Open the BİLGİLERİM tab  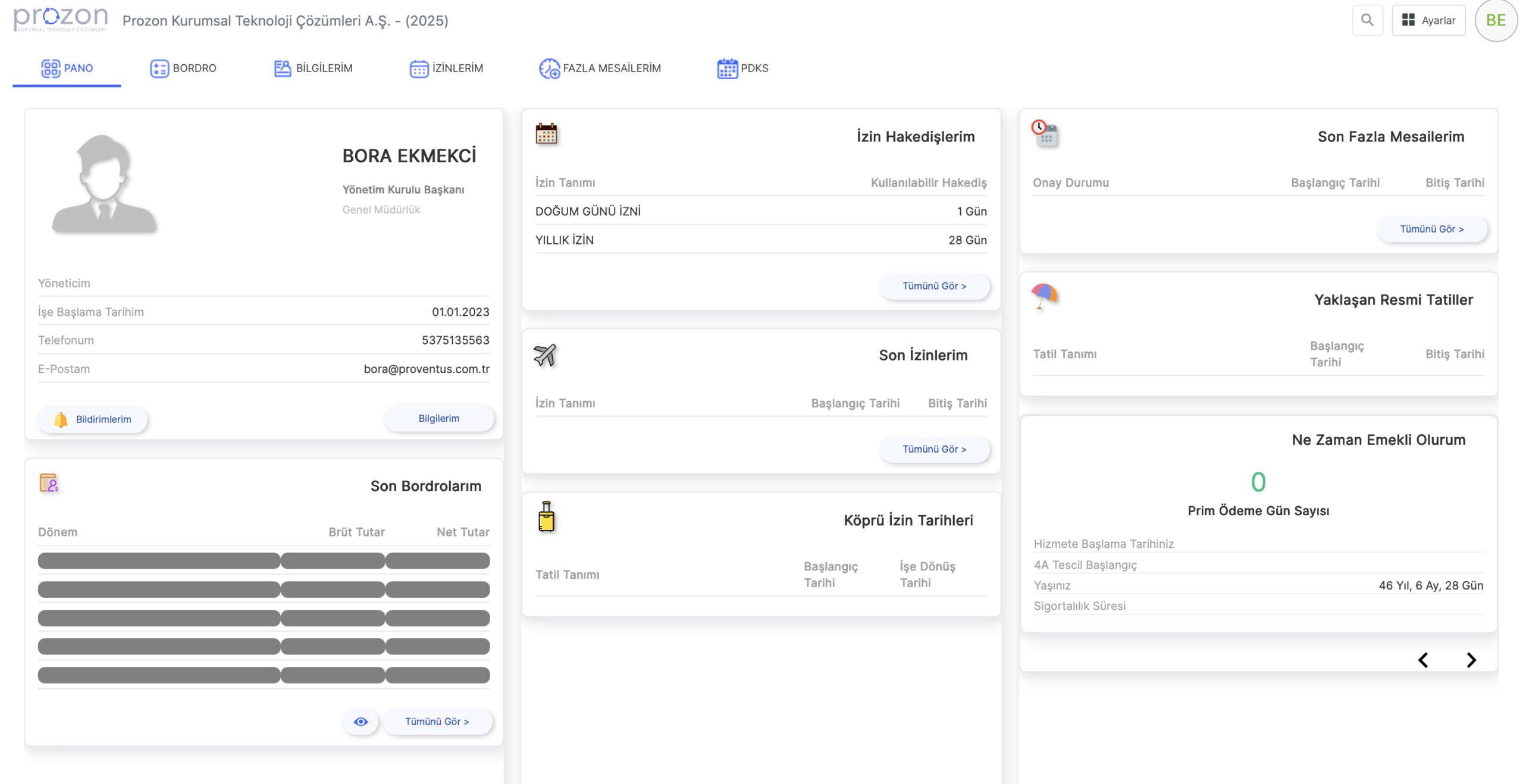pyautogui.click(x=313, y=68)
